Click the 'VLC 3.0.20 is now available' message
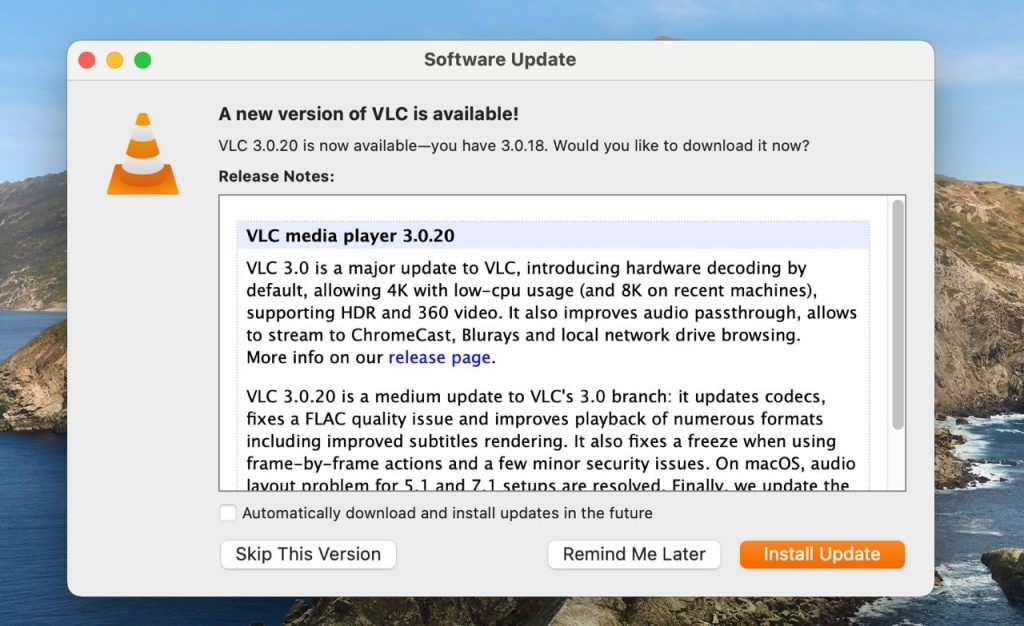The width and height of the screenshot is (1024, 626). click(x=513, y=145)
